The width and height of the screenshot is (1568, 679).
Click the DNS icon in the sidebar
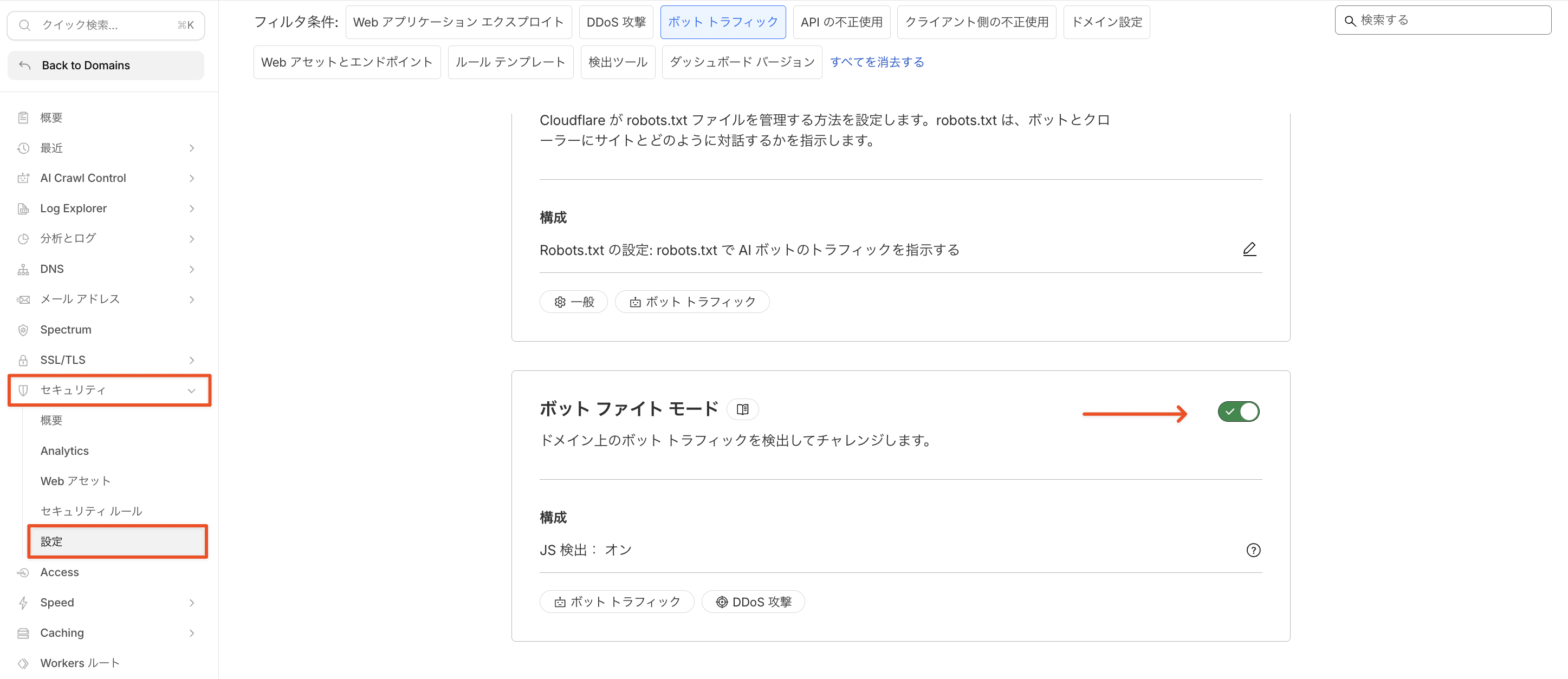tap(23, 269)
